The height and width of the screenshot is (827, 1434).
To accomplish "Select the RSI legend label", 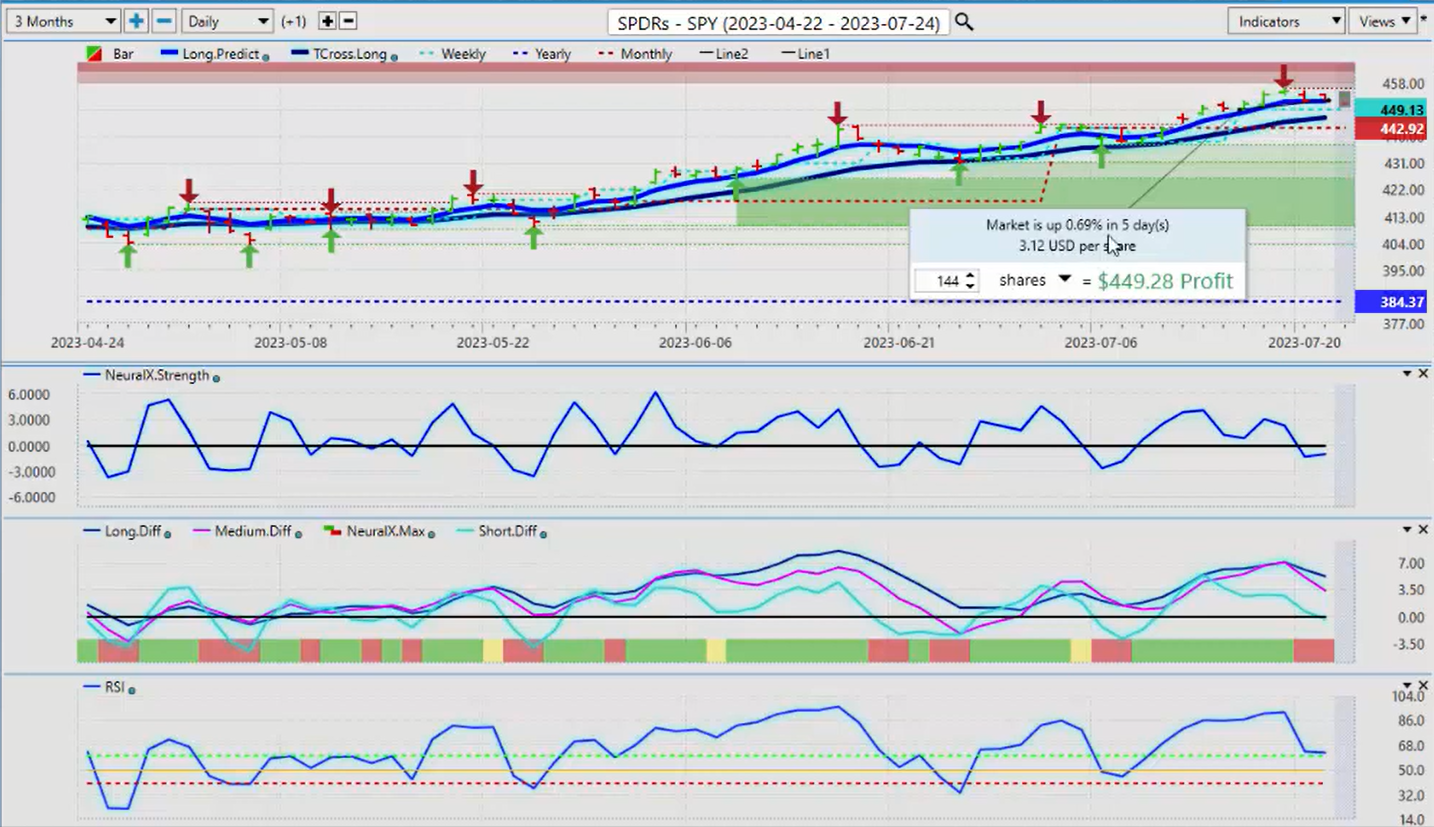I will click(115, 687).
